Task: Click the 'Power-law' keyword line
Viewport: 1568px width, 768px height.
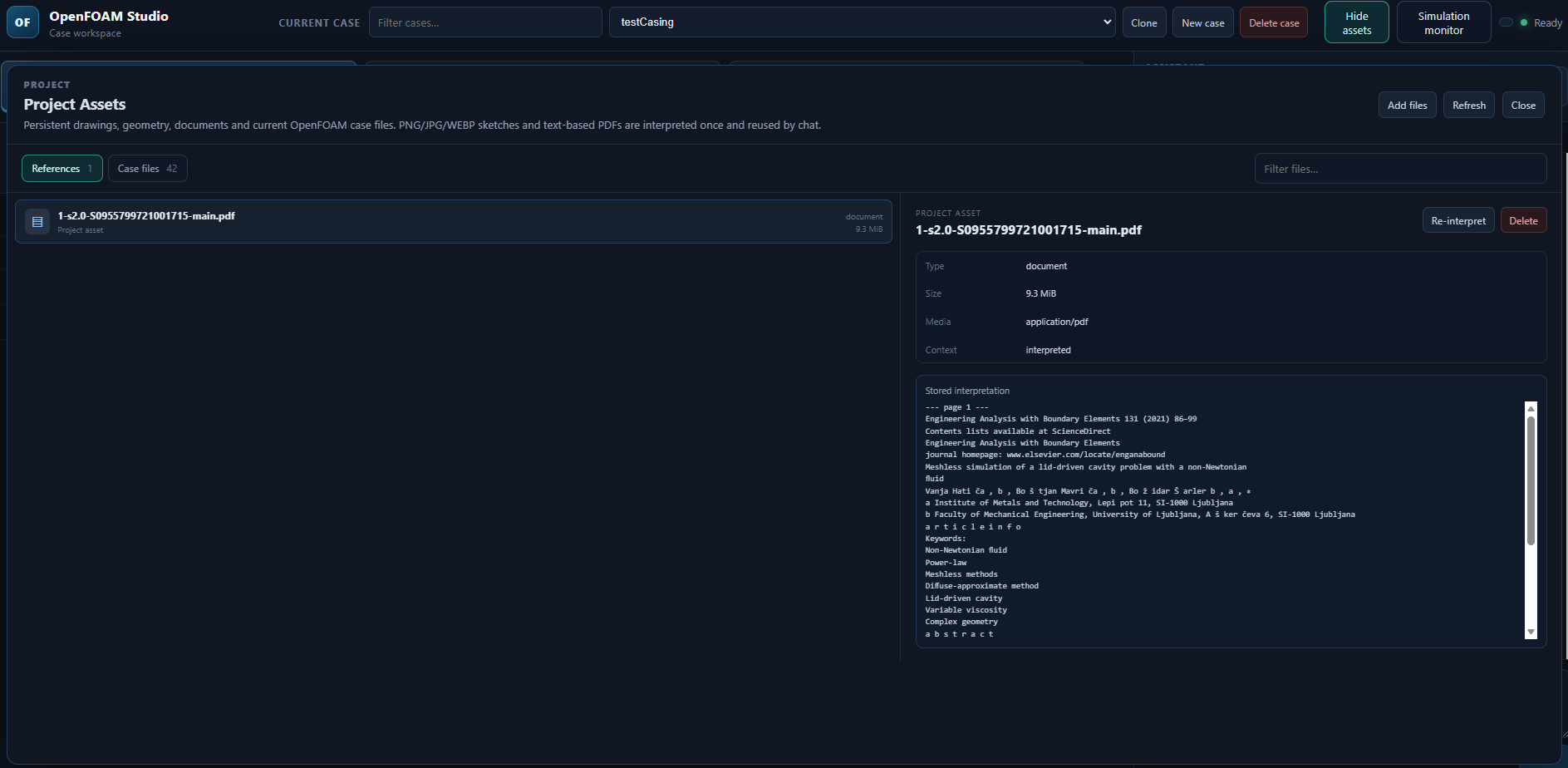Action: (x=946, y=563)
